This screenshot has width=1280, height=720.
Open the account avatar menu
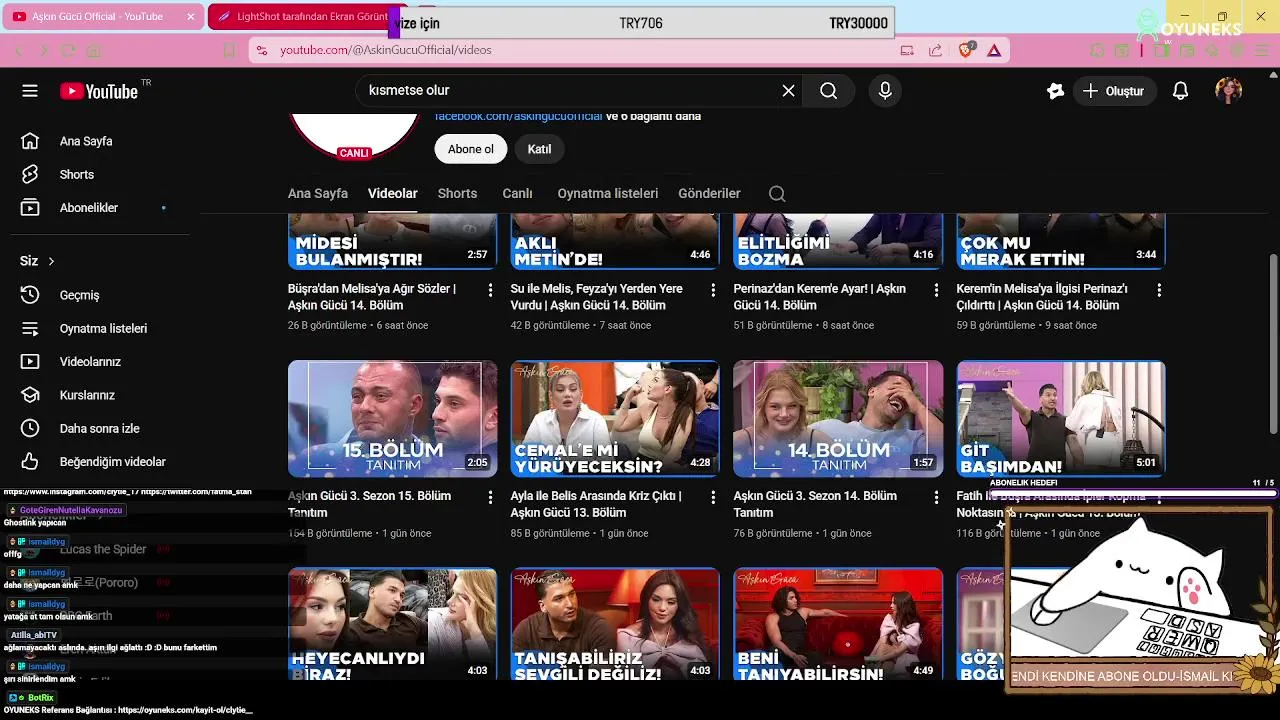pos(1228,91)
